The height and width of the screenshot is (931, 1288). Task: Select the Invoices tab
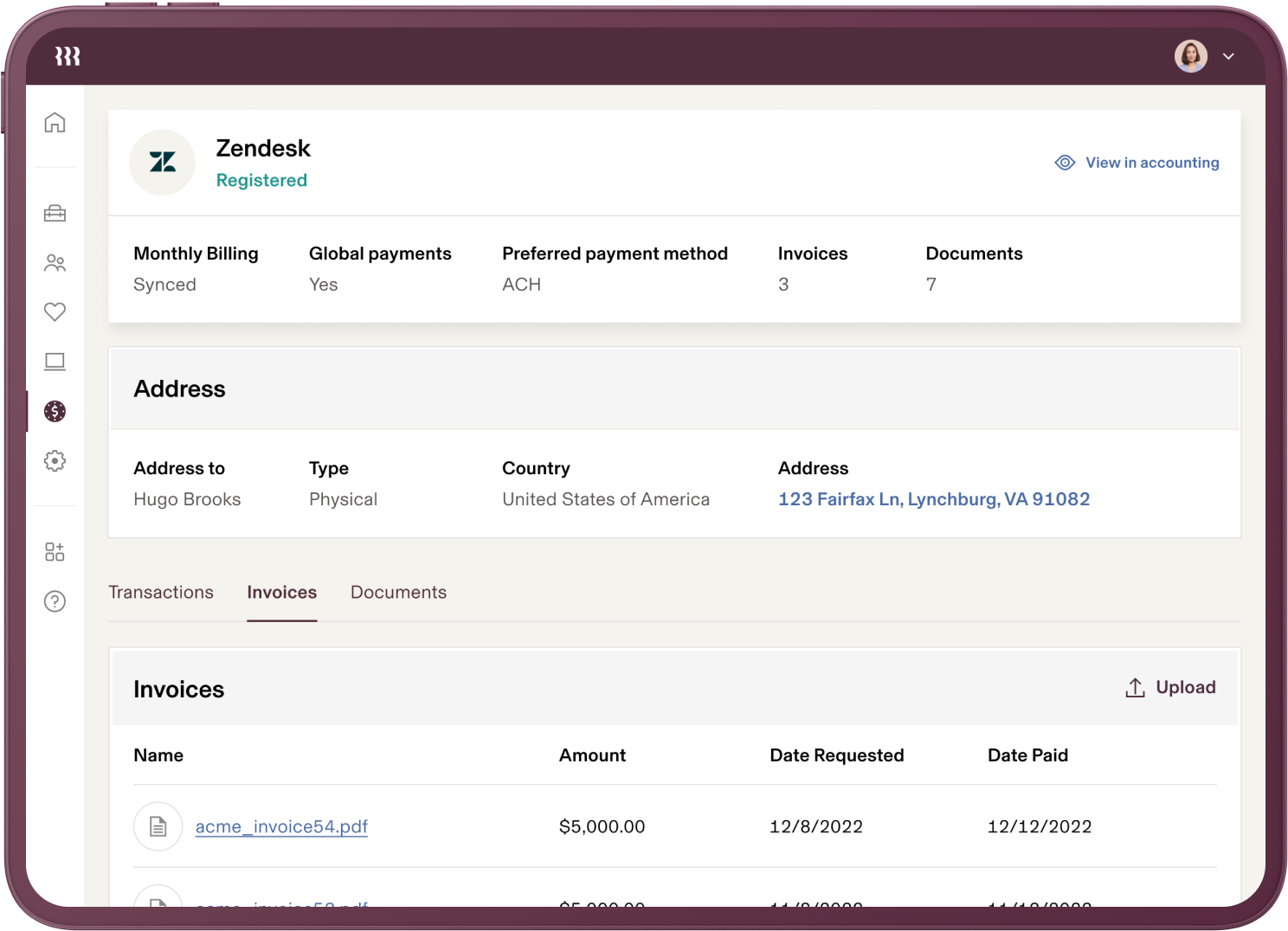282,593
